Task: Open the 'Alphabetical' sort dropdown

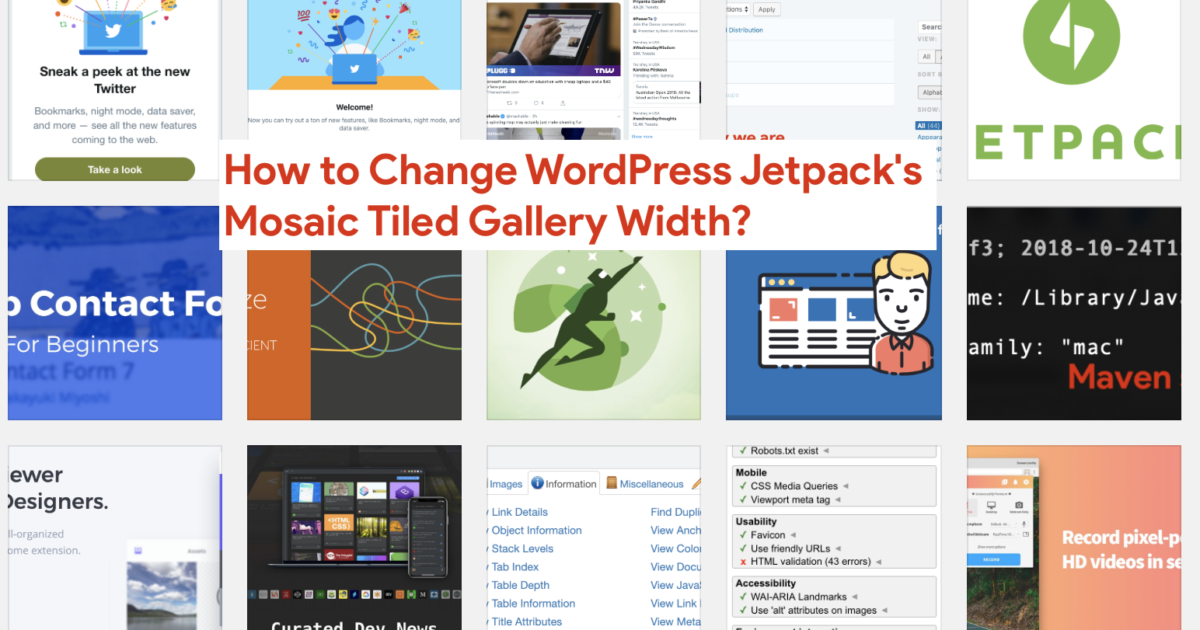Action: (930, 92)
